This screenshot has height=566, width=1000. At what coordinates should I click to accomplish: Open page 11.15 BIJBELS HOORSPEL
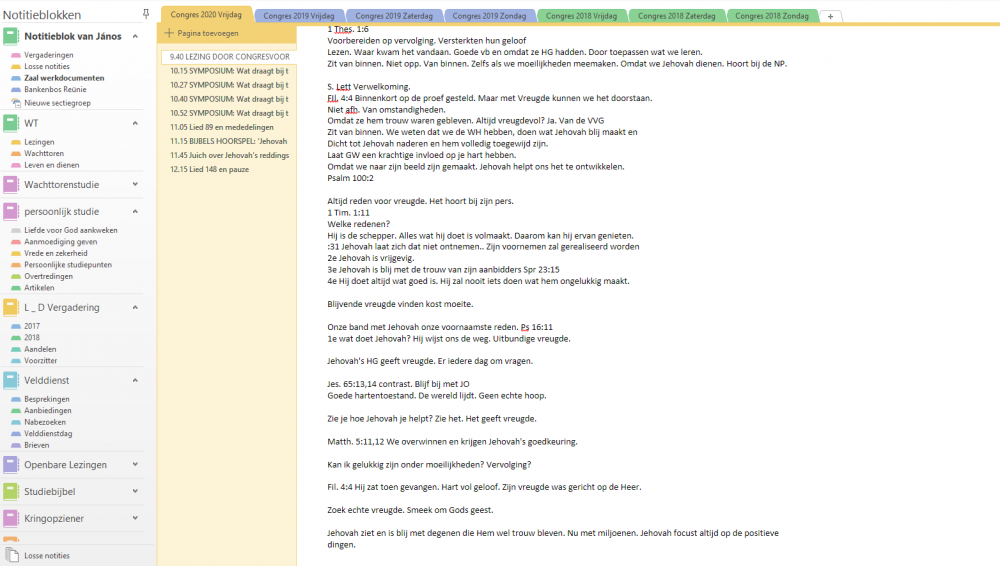point(229,141)
